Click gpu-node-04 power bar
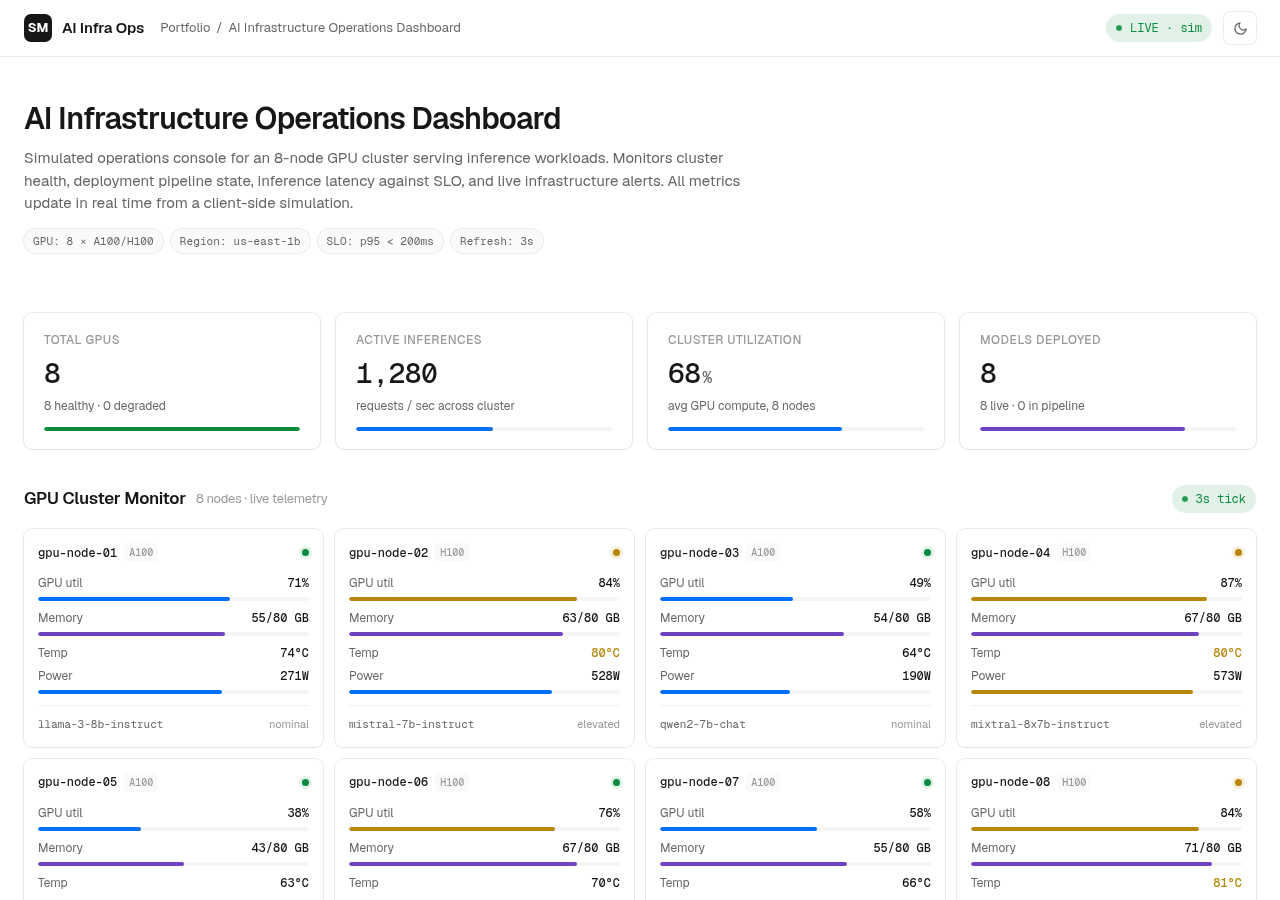 pos(1106,692)
